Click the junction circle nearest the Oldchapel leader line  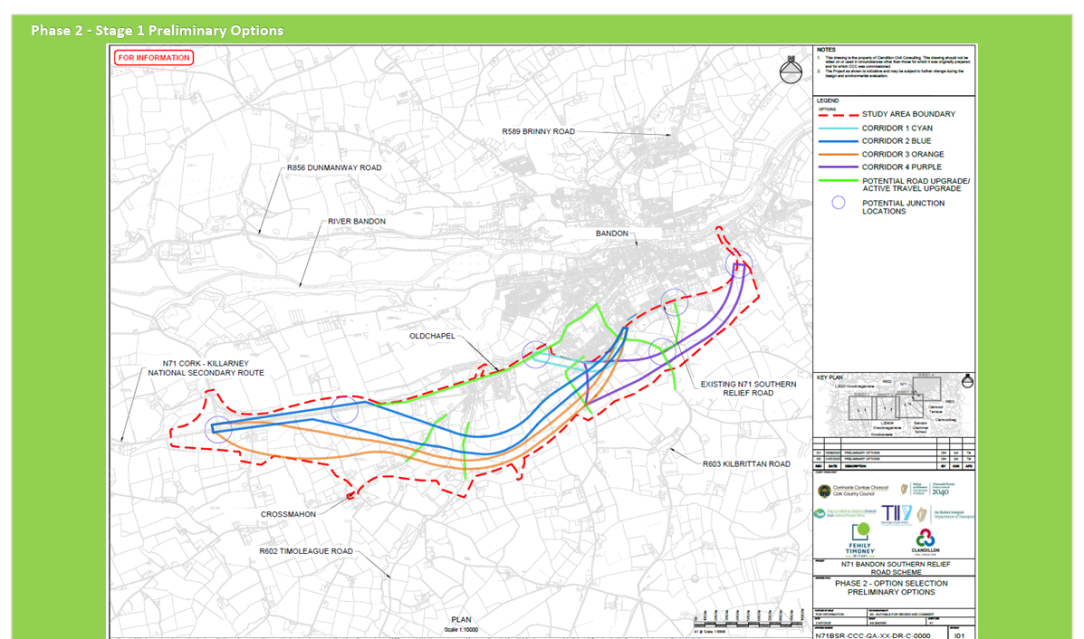click(535, 355)
